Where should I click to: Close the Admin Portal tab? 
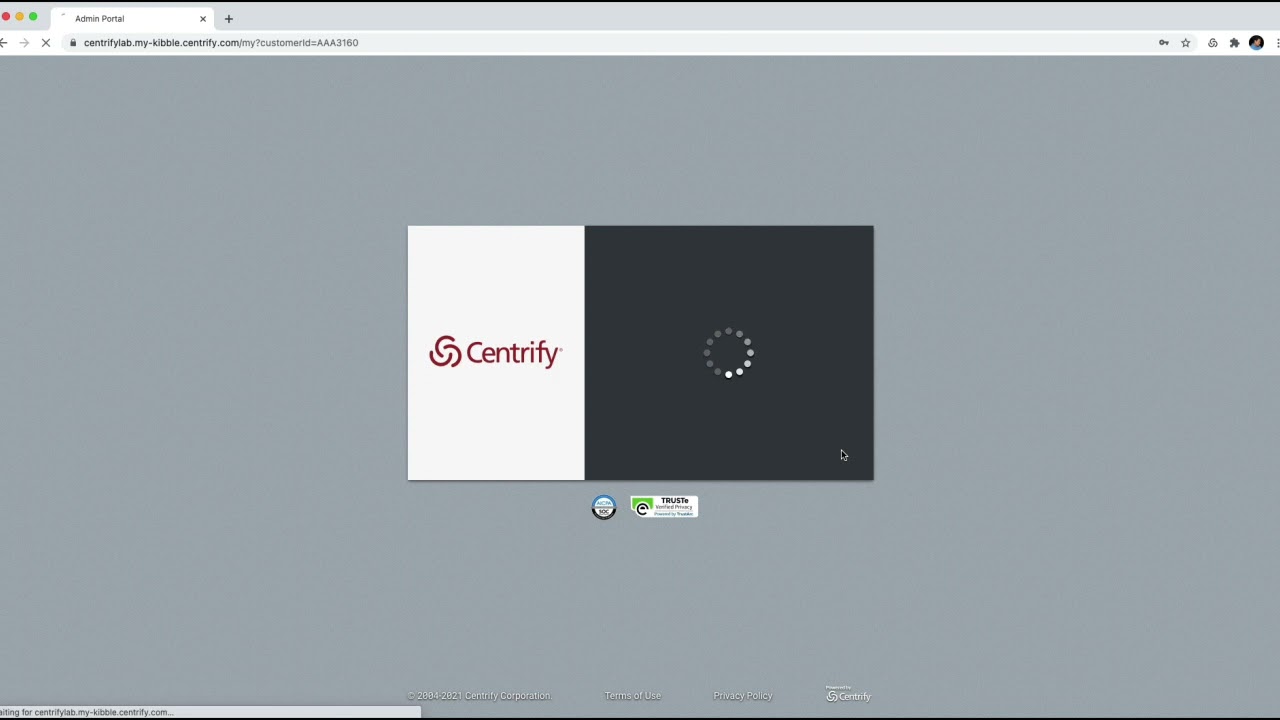[x=203, y=19]
